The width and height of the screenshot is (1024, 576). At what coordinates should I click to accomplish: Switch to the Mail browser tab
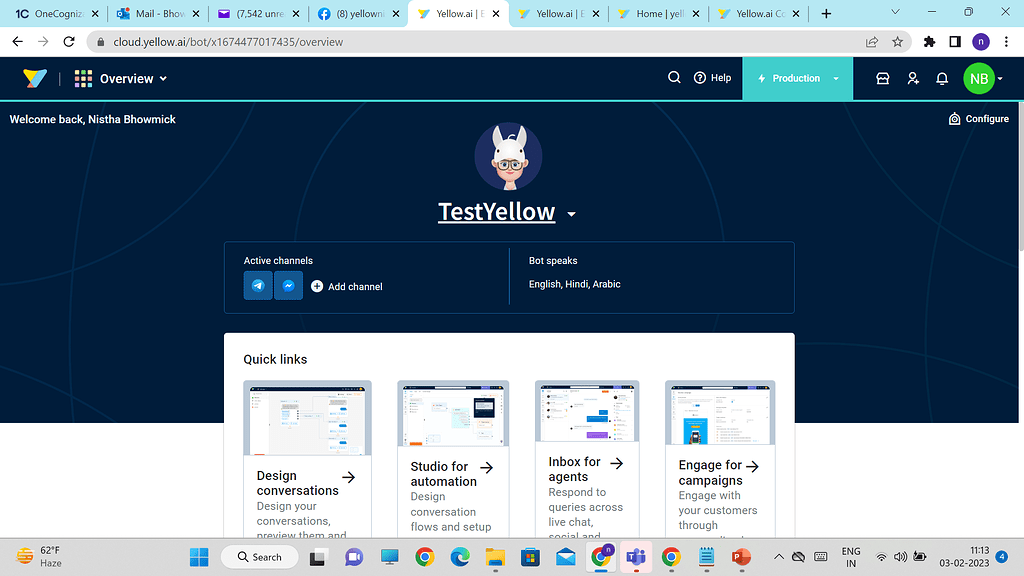(155, 14)
